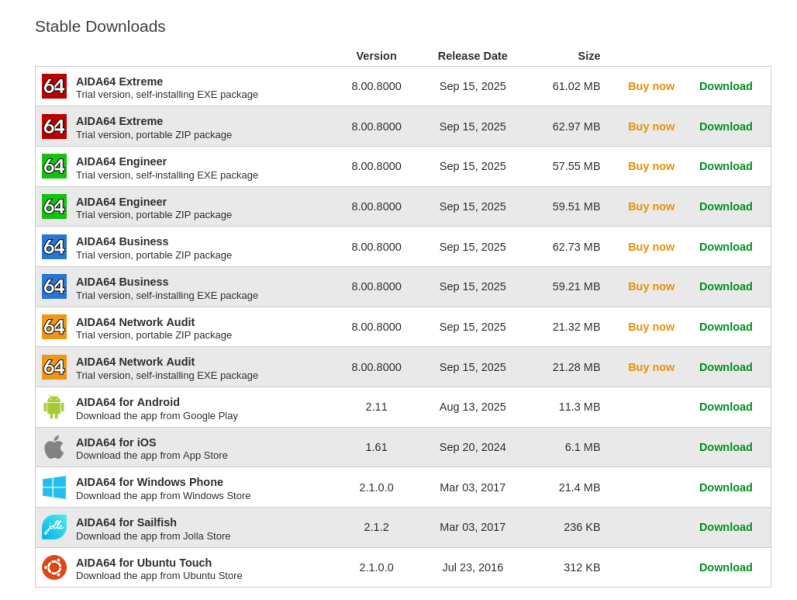This screenshot has height=600, width=797.
Task: Click the 61.02 MB size value
Action: coord(576,86)
